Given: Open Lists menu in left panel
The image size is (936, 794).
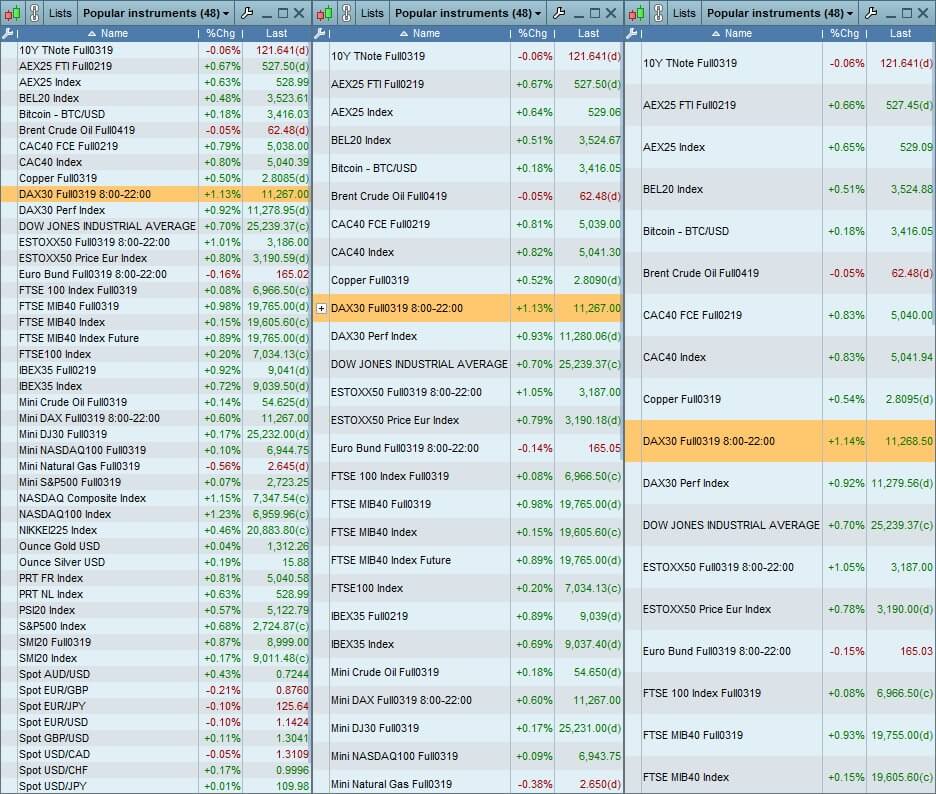Looking at the screenshot, I should [60, 13].
